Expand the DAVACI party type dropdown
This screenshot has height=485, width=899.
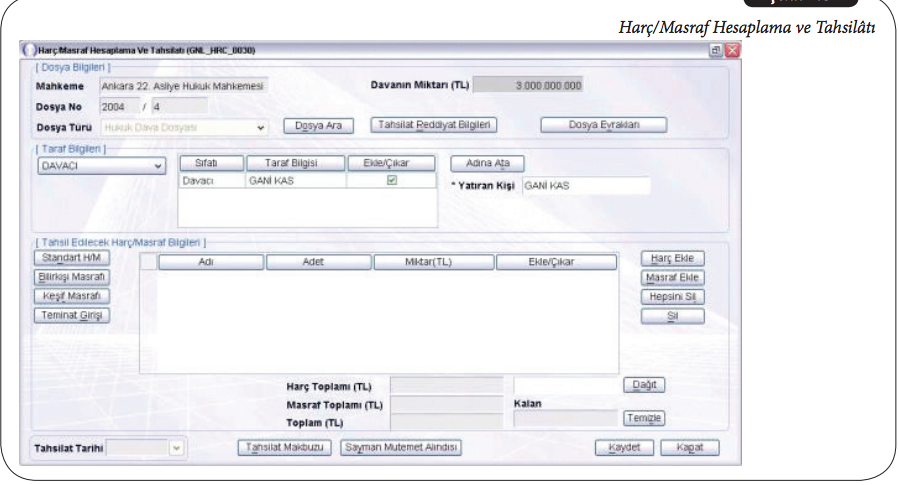tap(159, 166)
